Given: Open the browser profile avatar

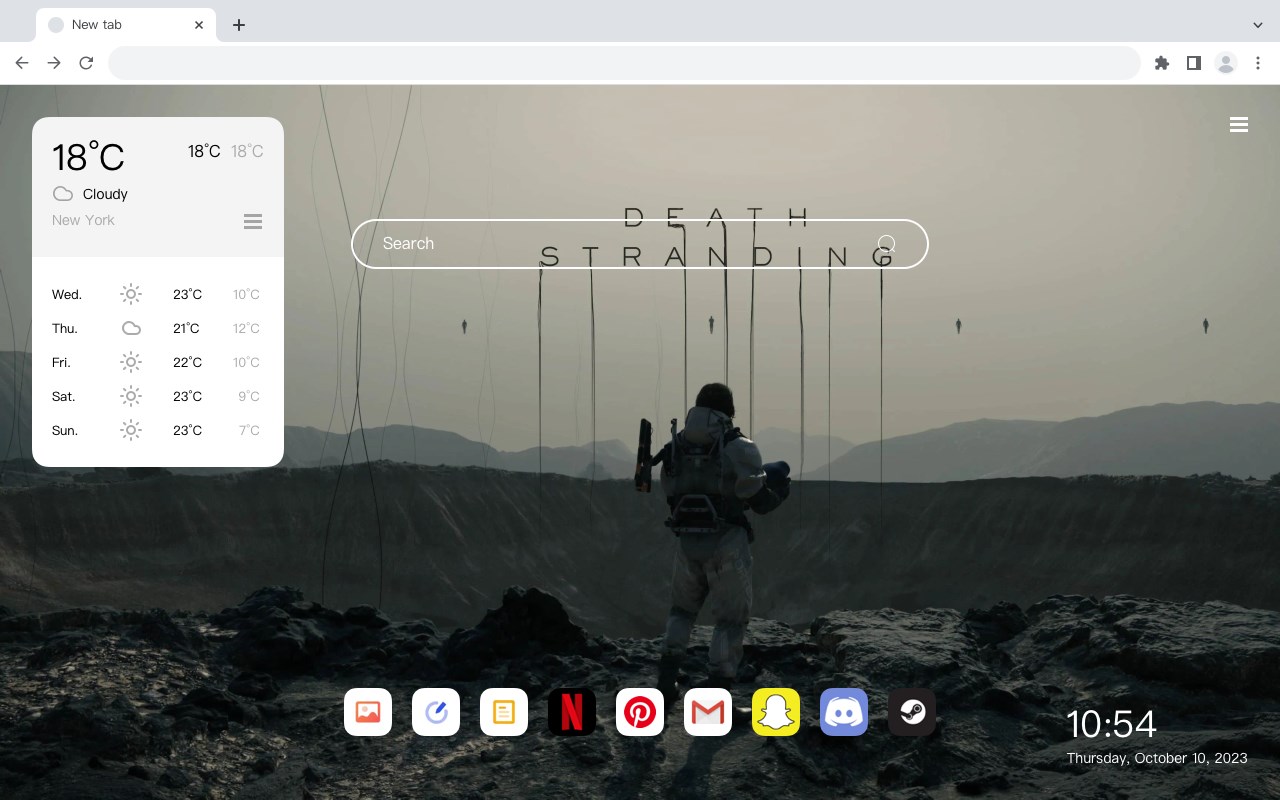Looking at the screenshot, I should click(x=1226, y=63).
